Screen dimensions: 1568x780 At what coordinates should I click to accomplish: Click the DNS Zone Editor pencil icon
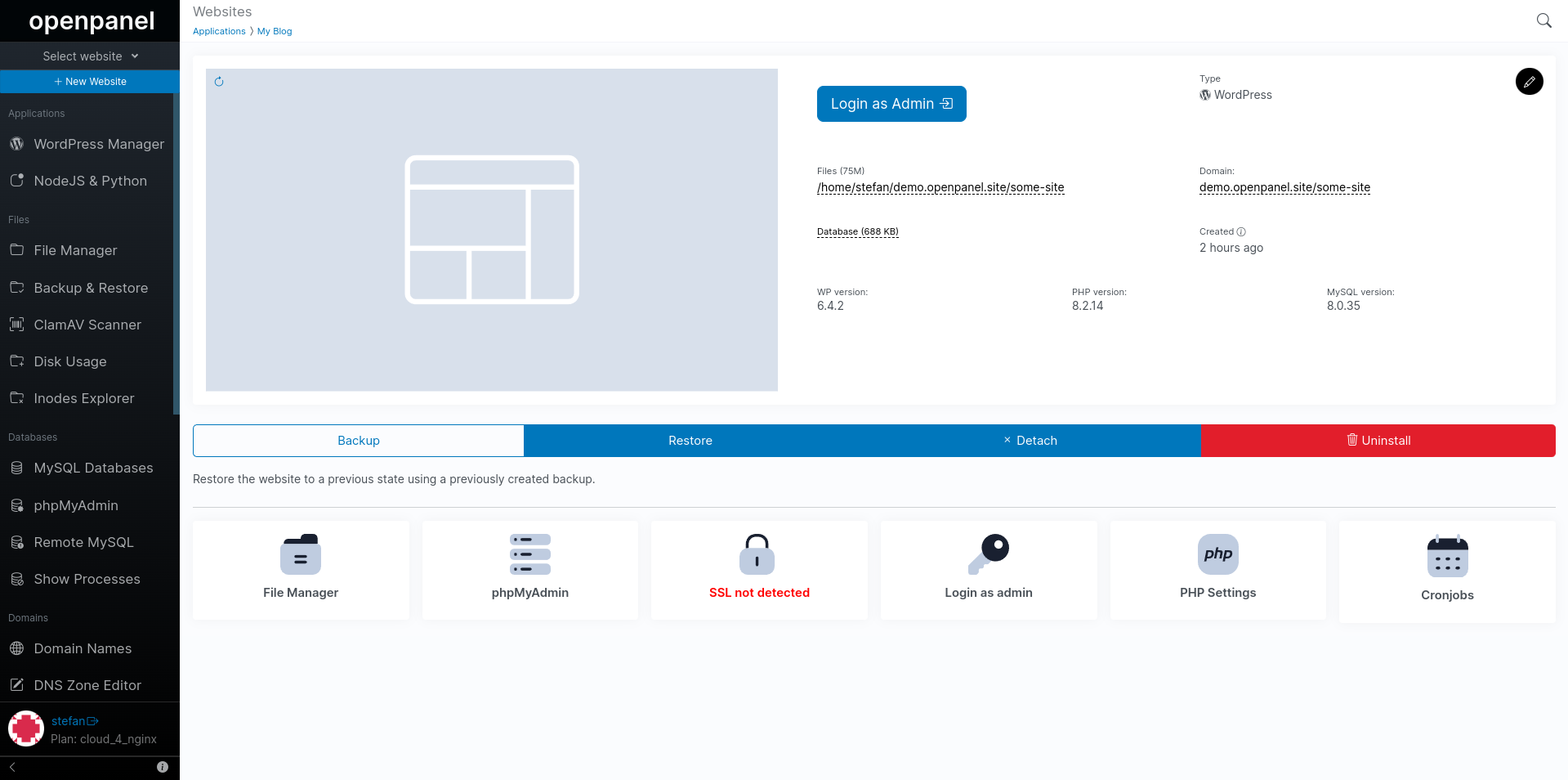coord(17,685)
